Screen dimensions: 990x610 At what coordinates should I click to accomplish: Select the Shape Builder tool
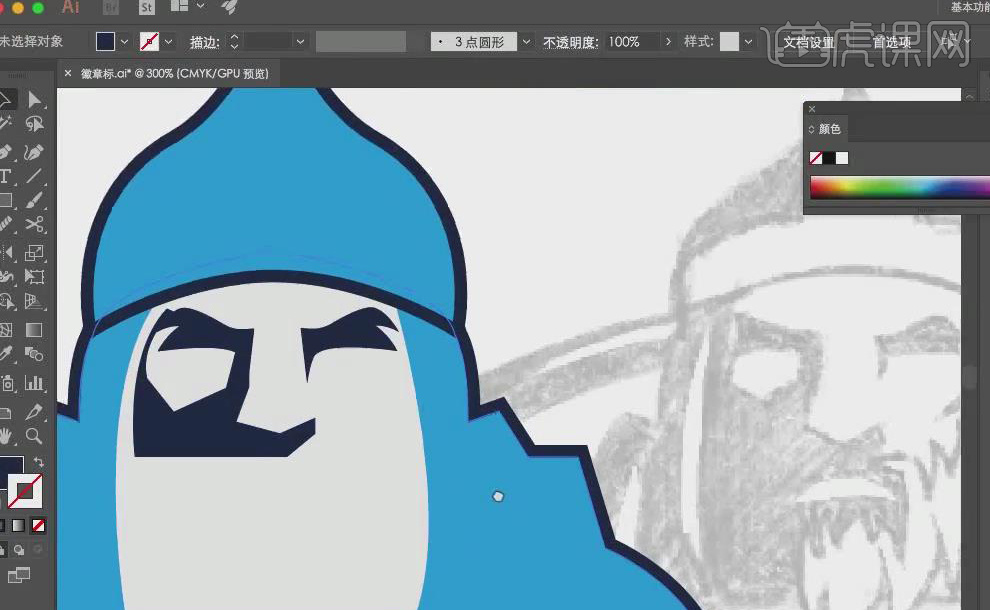[x=6, y=302]
